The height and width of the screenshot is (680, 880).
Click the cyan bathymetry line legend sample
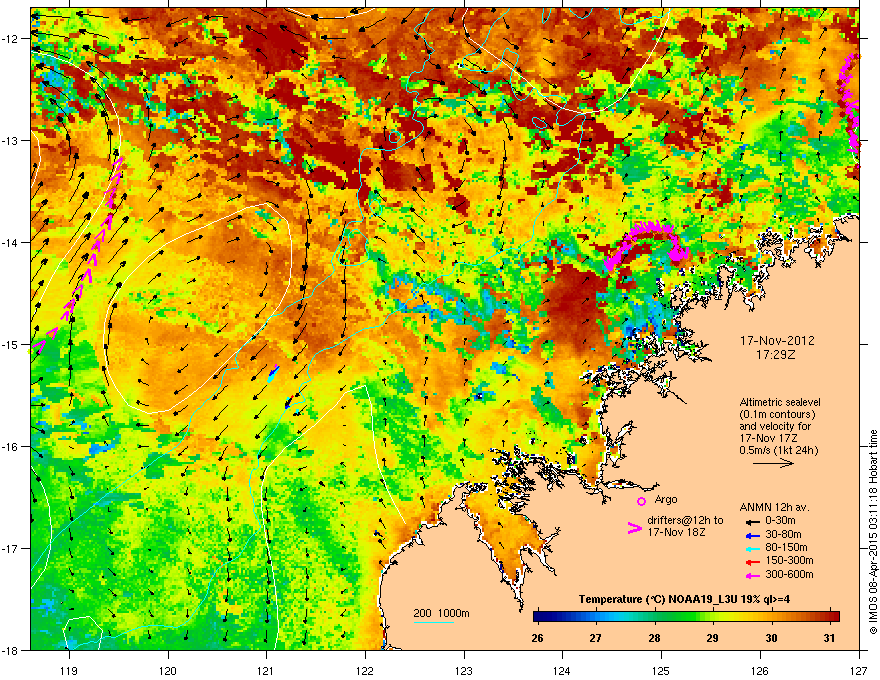click(x=433, y=622)
